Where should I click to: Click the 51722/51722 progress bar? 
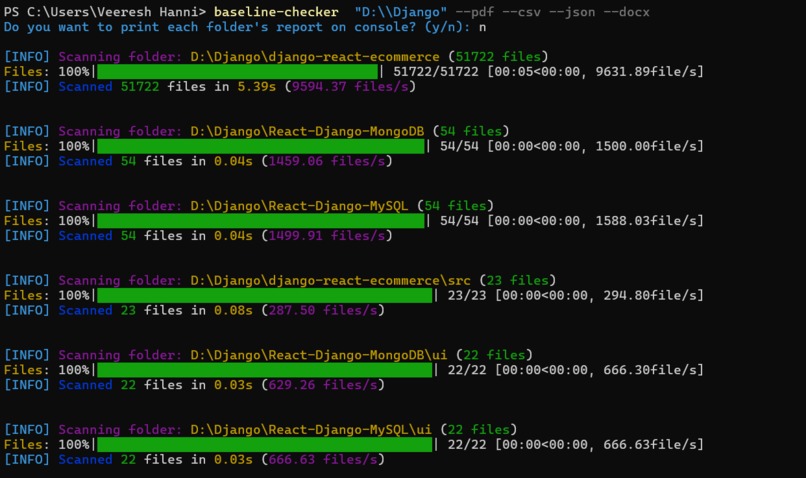coord(237,71)
